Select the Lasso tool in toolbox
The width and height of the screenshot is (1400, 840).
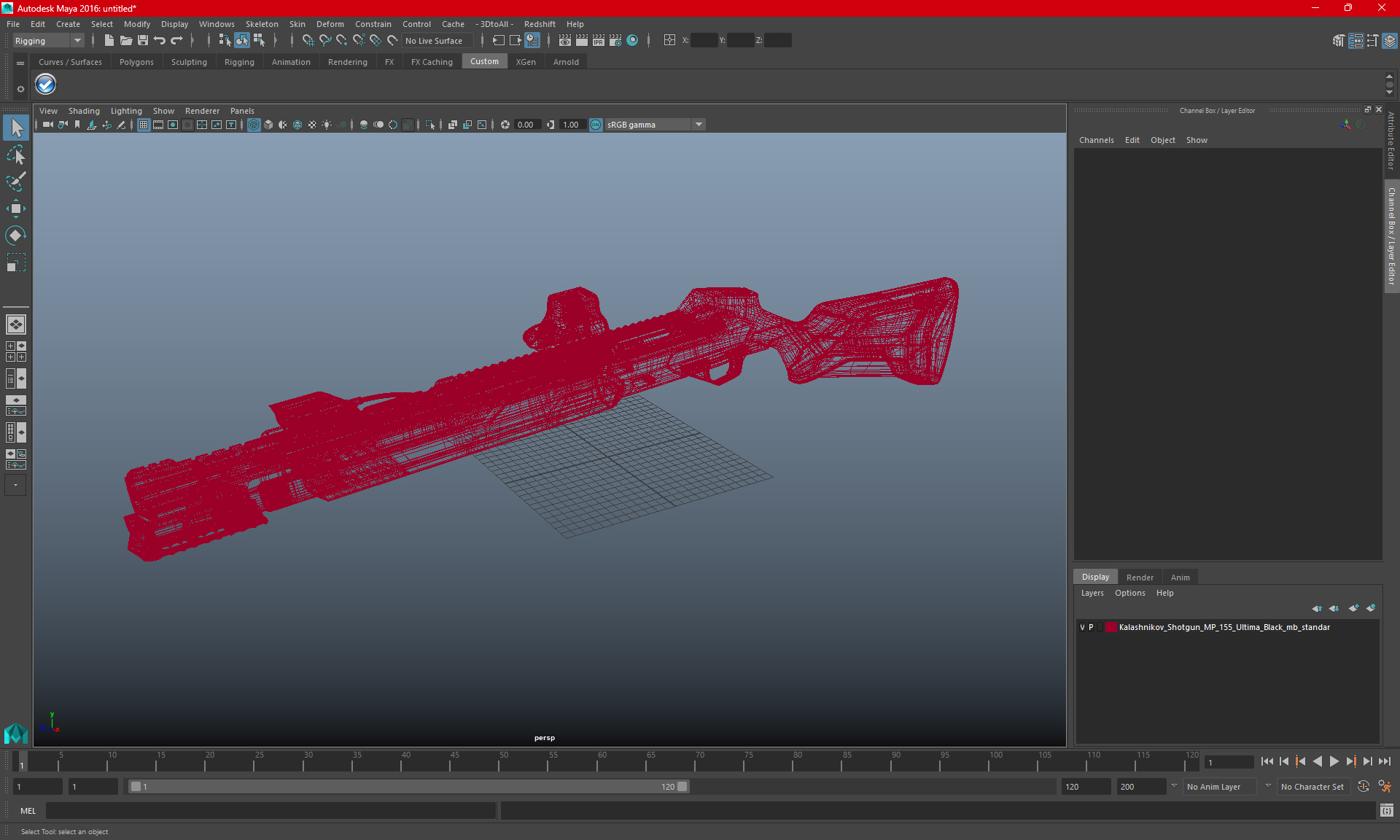tap(15, 155)
